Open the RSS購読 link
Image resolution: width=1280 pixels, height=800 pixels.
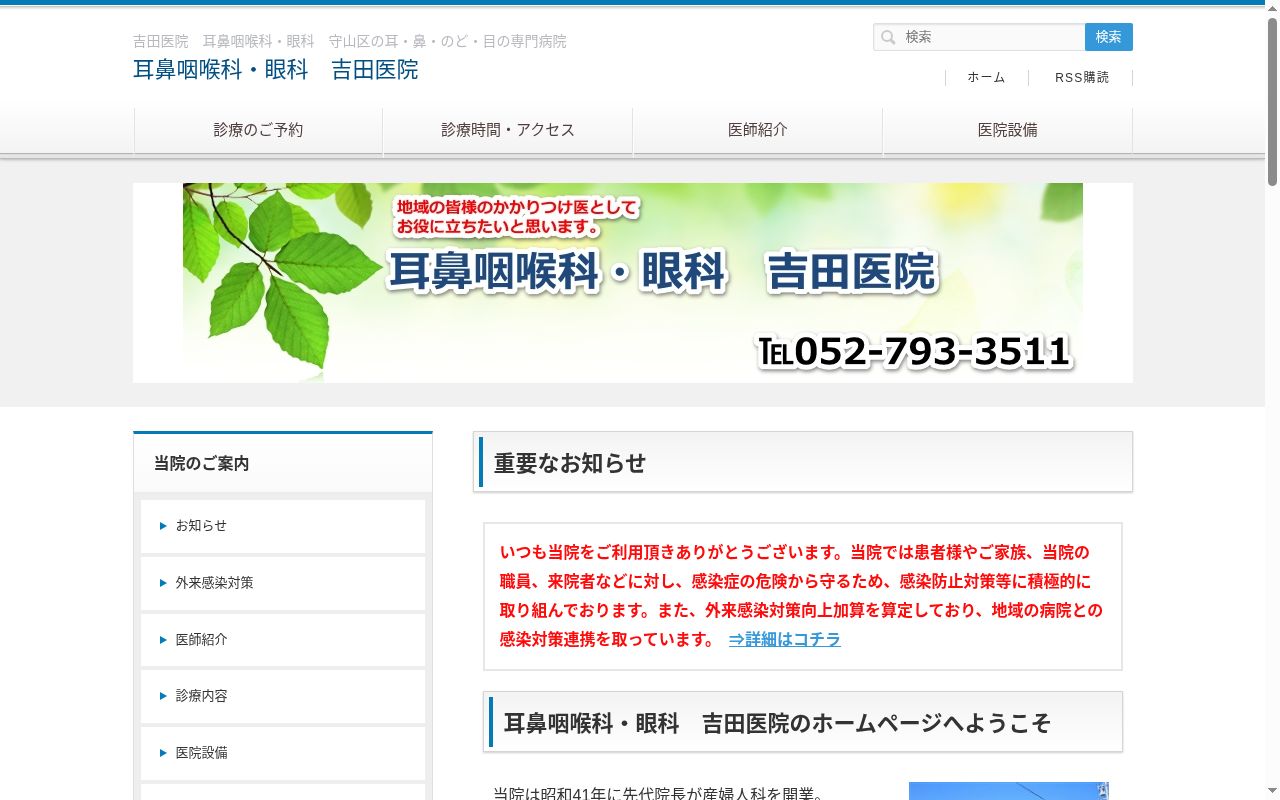[x=1082, y=77]
